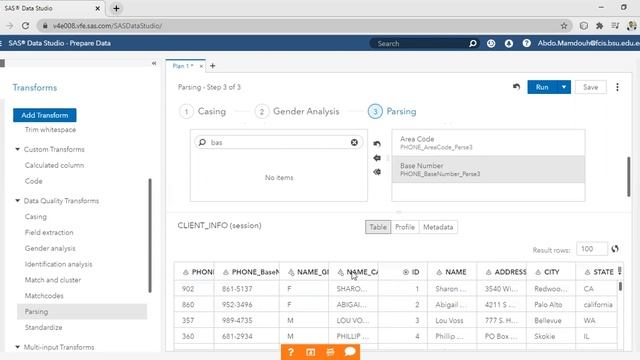
Task: Open notifications bell icon
Action: coord(509,43)
